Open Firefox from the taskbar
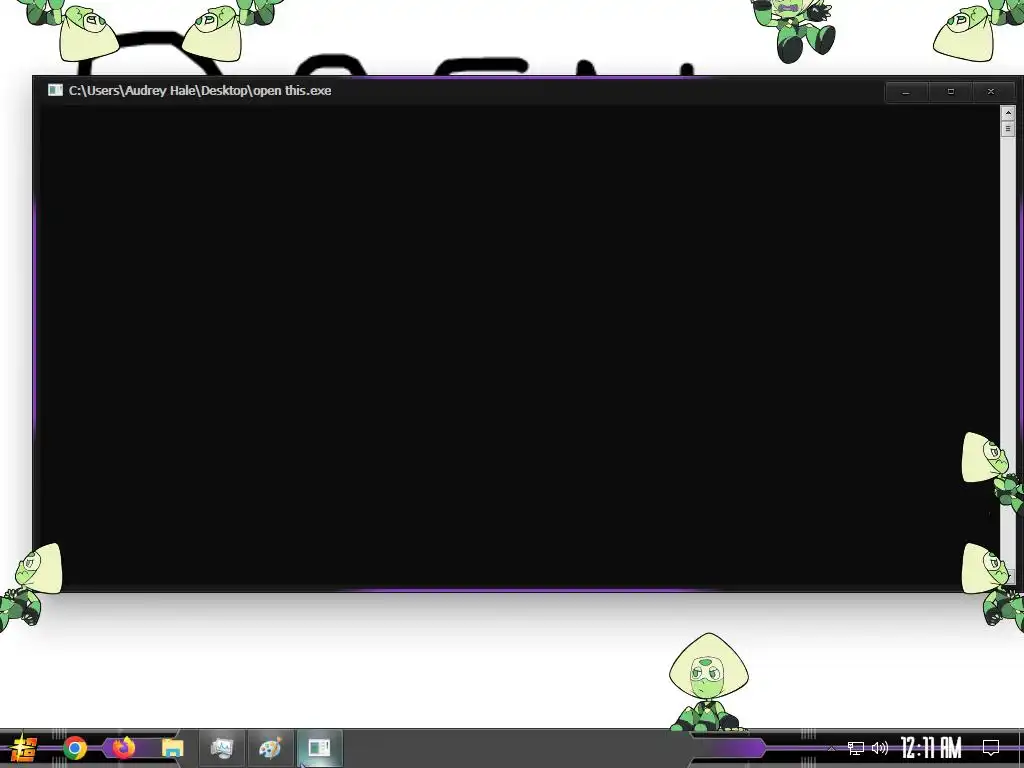 (x=123, y=747)
